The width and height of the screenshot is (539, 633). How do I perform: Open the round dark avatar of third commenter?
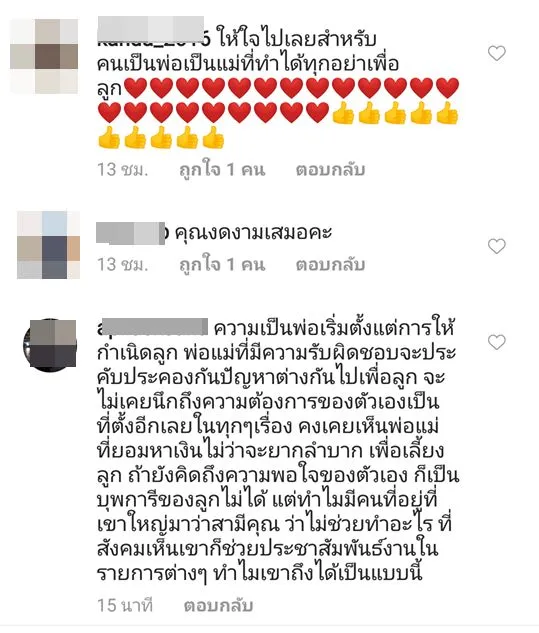pos(50,345)
